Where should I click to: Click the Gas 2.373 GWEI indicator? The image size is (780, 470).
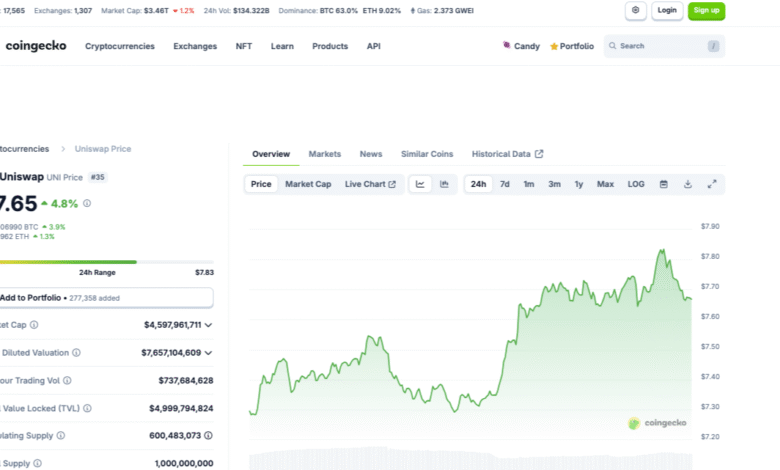(x=442, y=10)
